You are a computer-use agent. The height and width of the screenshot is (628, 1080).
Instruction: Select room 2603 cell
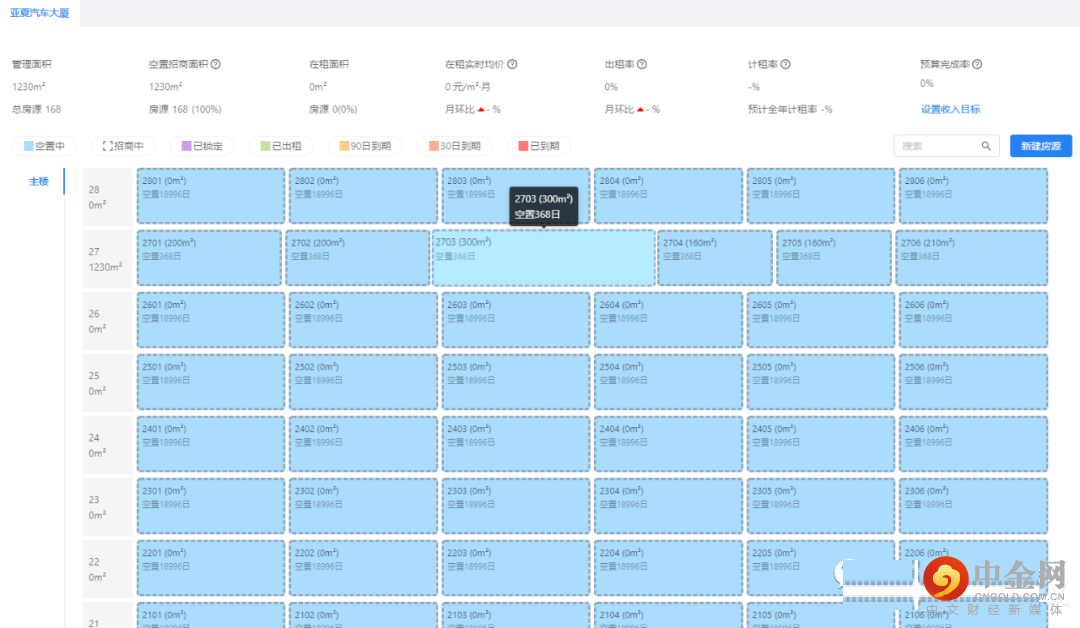(516, 320)
